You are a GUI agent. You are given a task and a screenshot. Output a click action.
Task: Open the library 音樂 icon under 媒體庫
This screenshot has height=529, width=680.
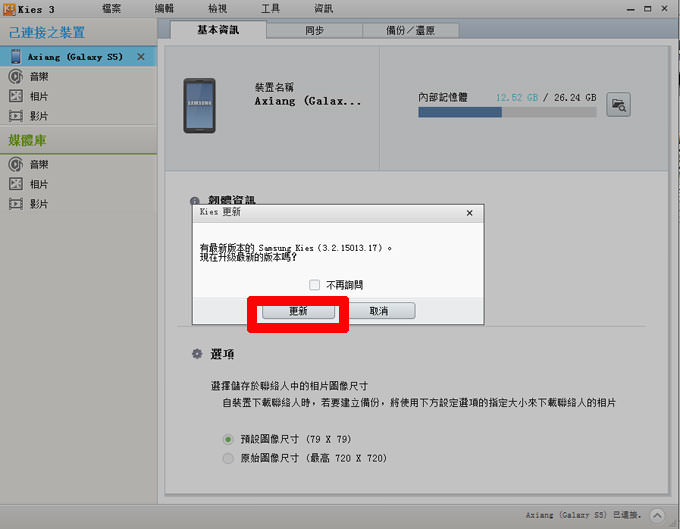pyautogui.click(x=16, y=164)
